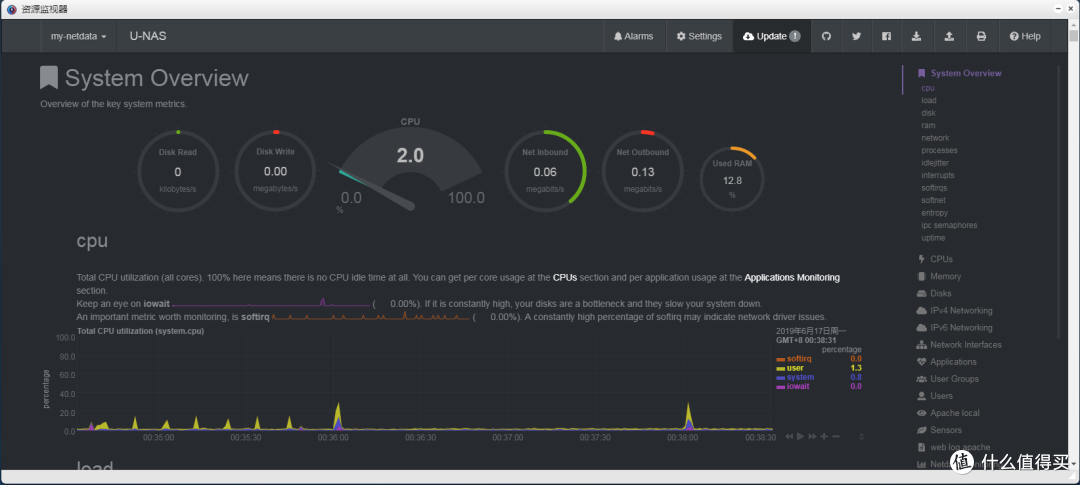Click the Used RAM gauge
Screen dimensions: 1080x485
[732, 179]
